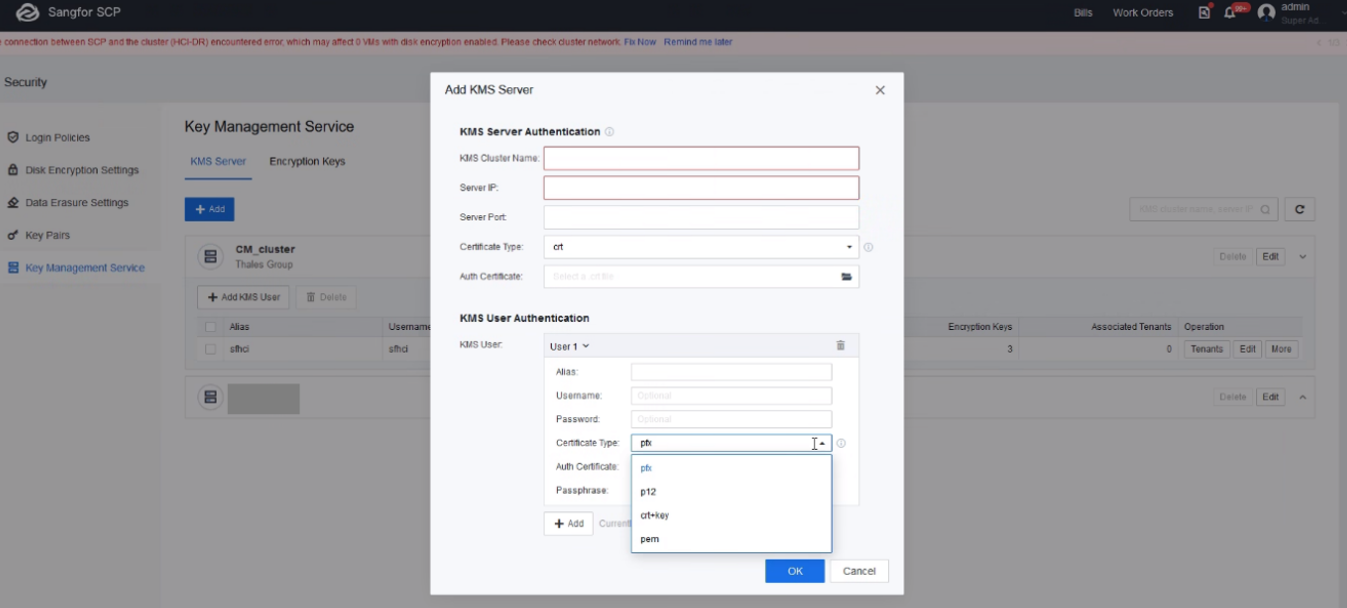Open Disk Encryption Settings in sidebar

(x=82, y=170)
